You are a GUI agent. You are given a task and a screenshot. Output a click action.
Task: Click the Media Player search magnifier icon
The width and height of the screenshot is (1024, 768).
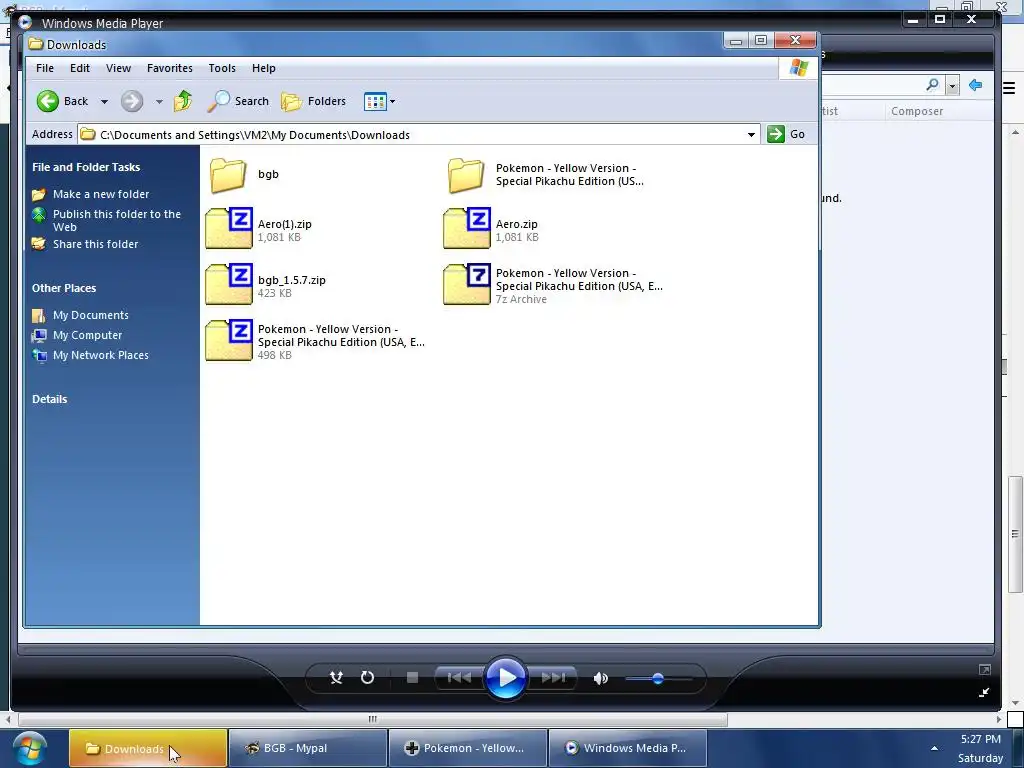[x=933, y=85]
